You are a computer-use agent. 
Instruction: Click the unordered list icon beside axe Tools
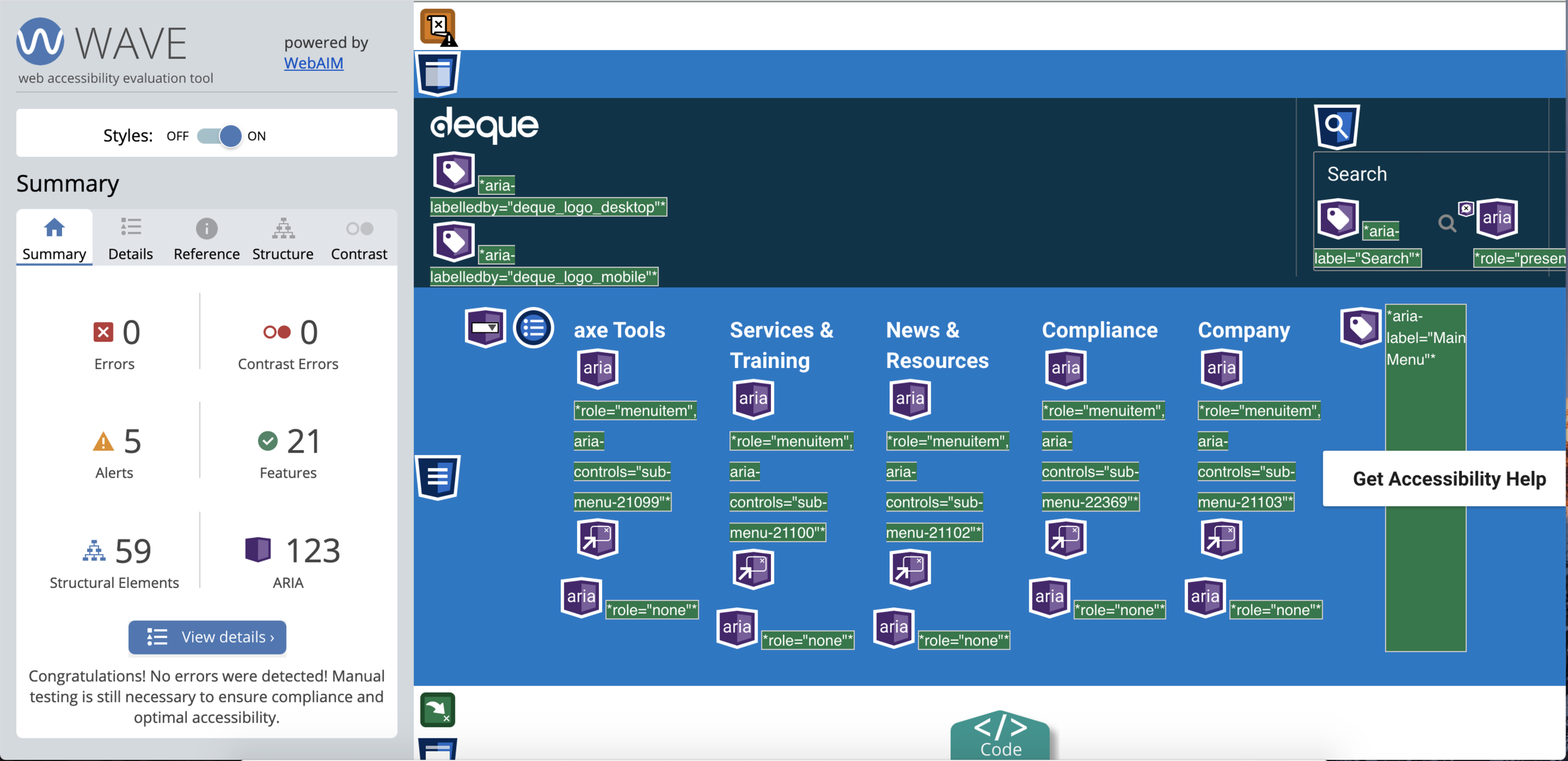[533, 327]
